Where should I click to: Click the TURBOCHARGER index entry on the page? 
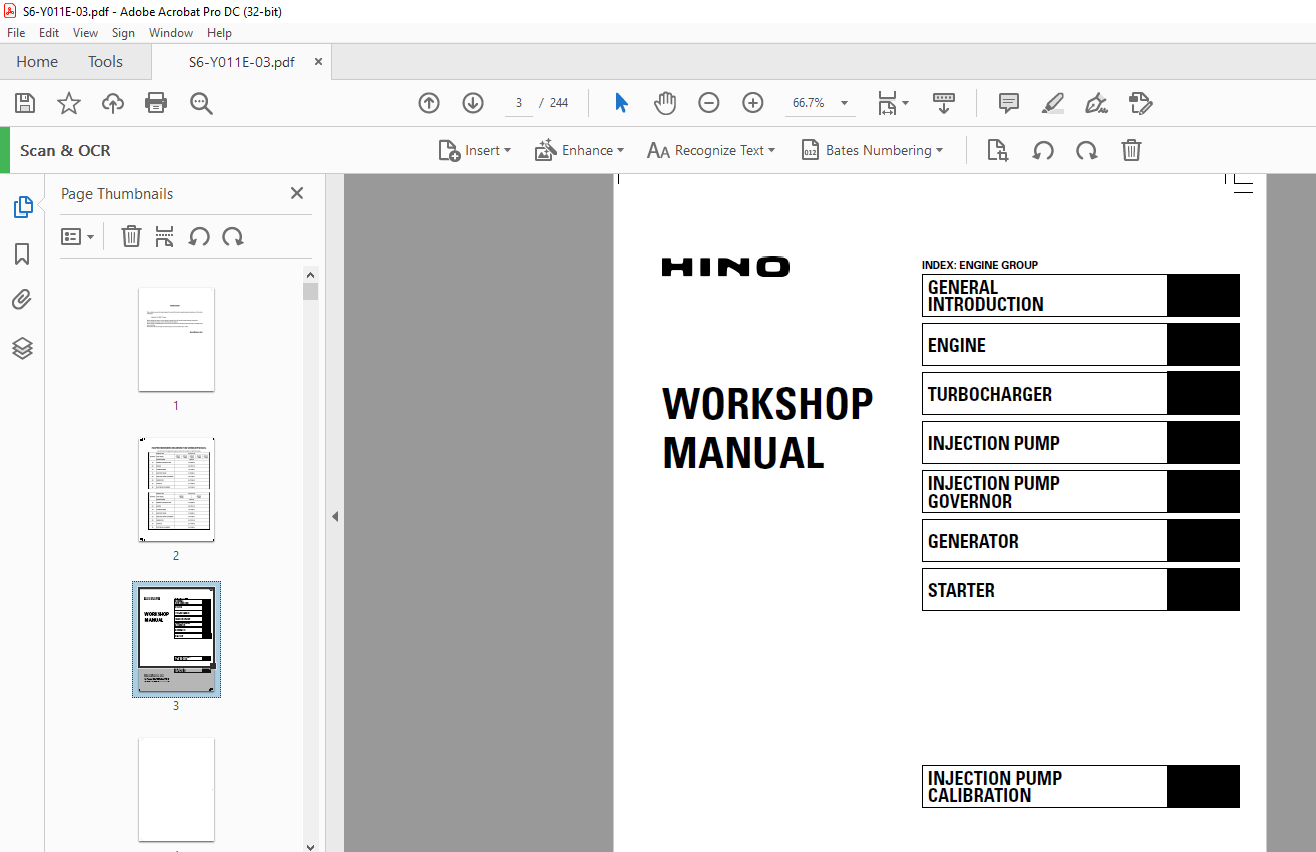click(x=1081, y=394)
